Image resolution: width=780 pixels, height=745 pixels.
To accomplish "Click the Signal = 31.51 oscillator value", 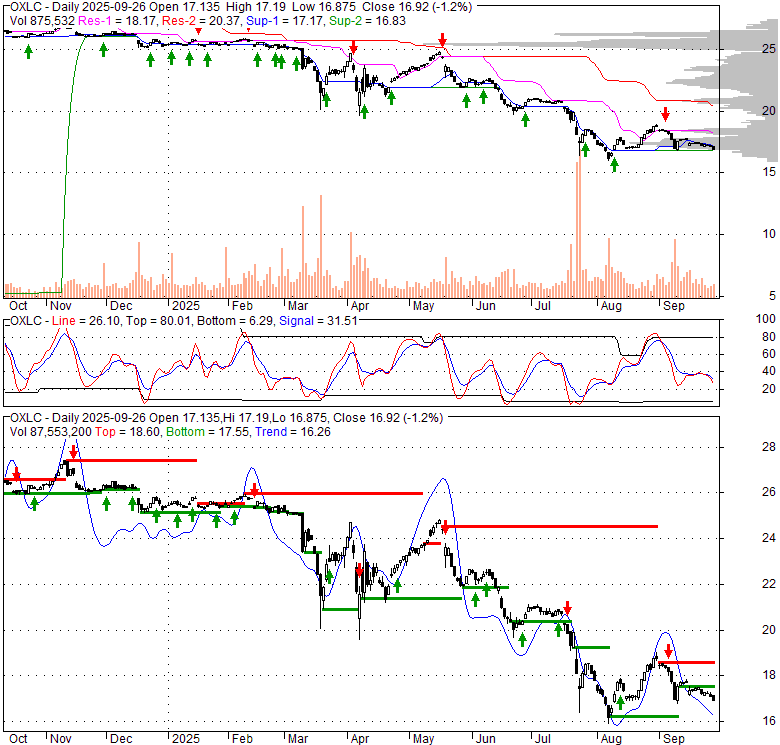I will pyautogui.click(x=318, y=321).
